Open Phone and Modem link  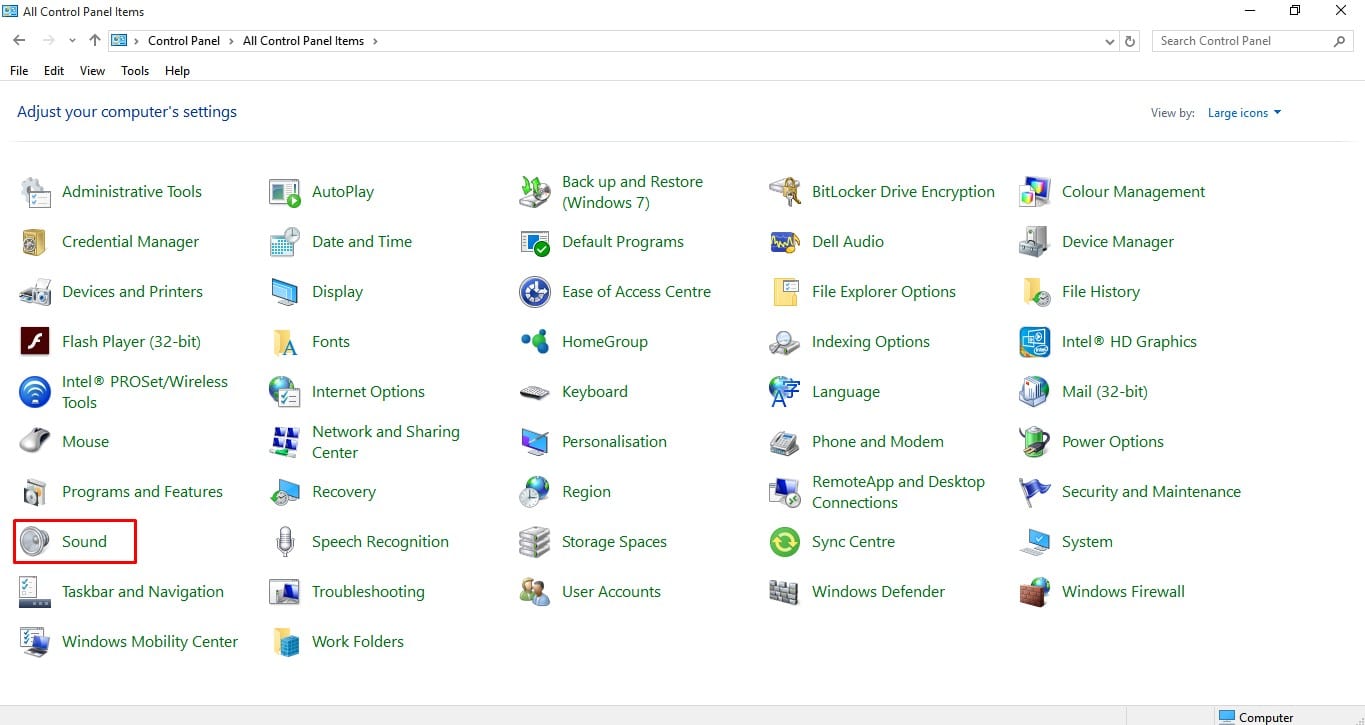click(x=878, y=442)
